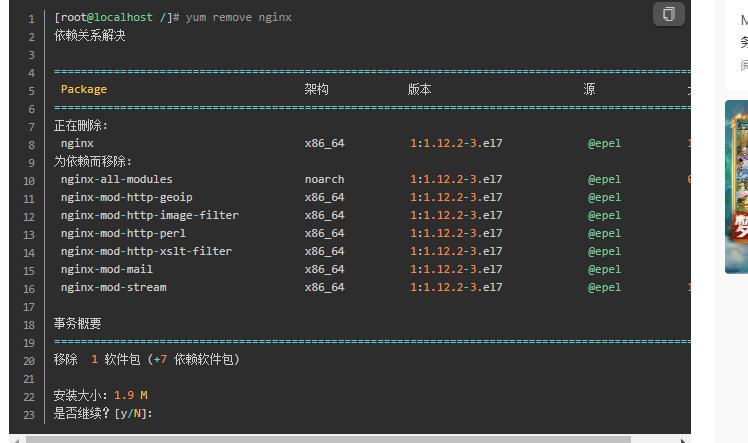Click the x86_64 value in the nginx row
This screenshot has height=443, width=748.
[324, 144]
